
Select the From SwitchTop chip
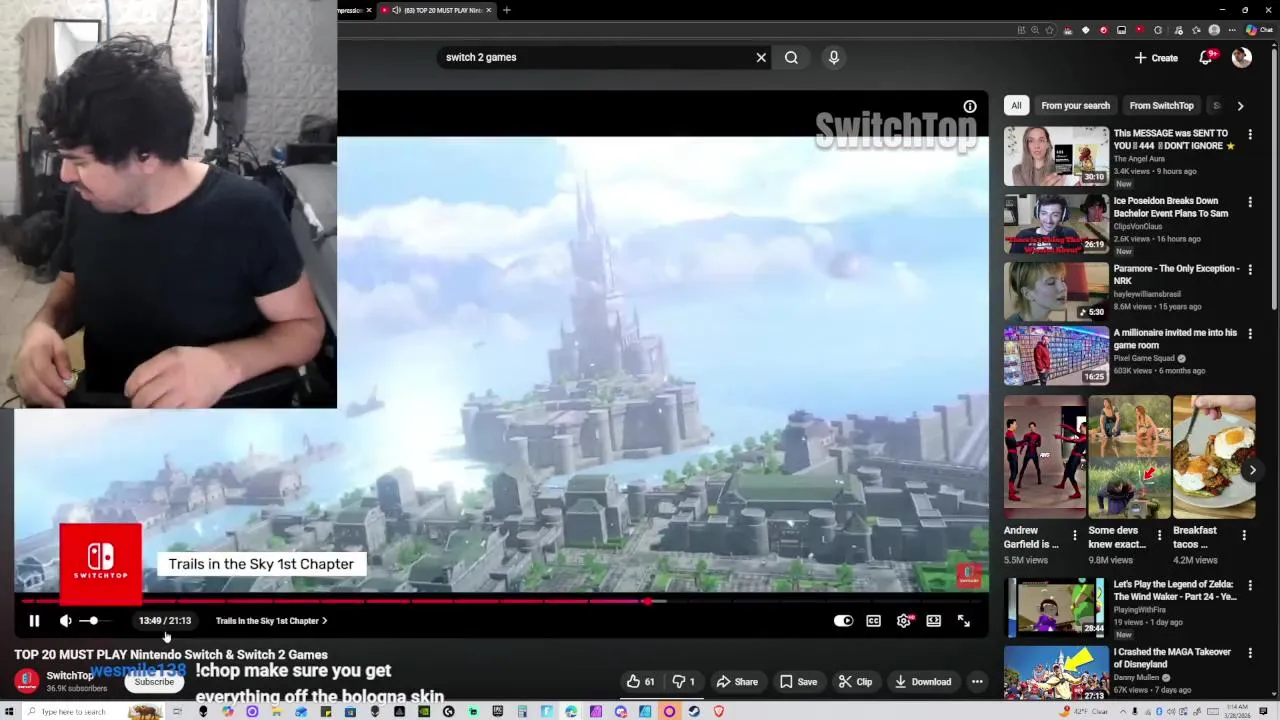coord(1161,106)
